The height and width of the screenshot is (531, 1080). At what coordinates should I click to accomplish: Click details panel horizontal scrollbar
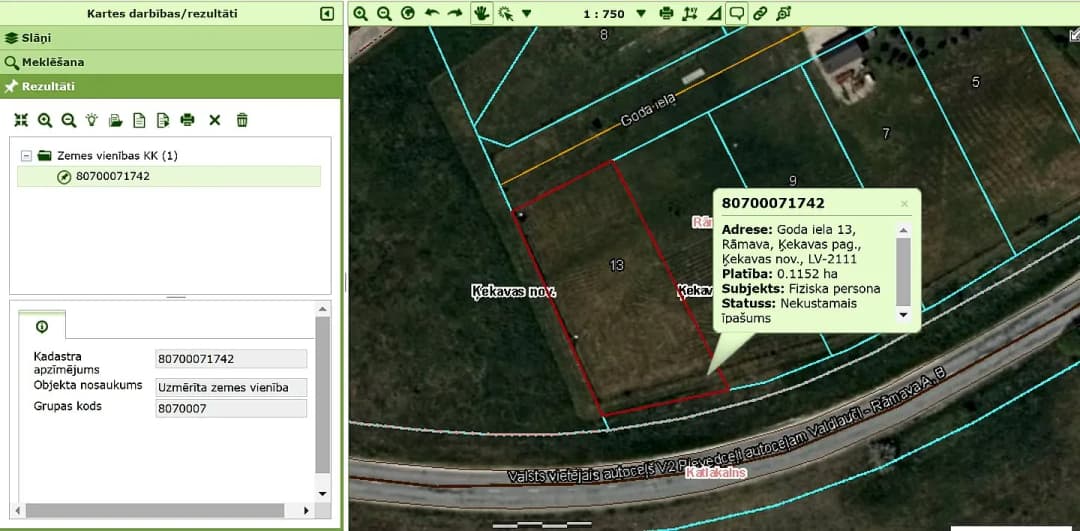154,510
